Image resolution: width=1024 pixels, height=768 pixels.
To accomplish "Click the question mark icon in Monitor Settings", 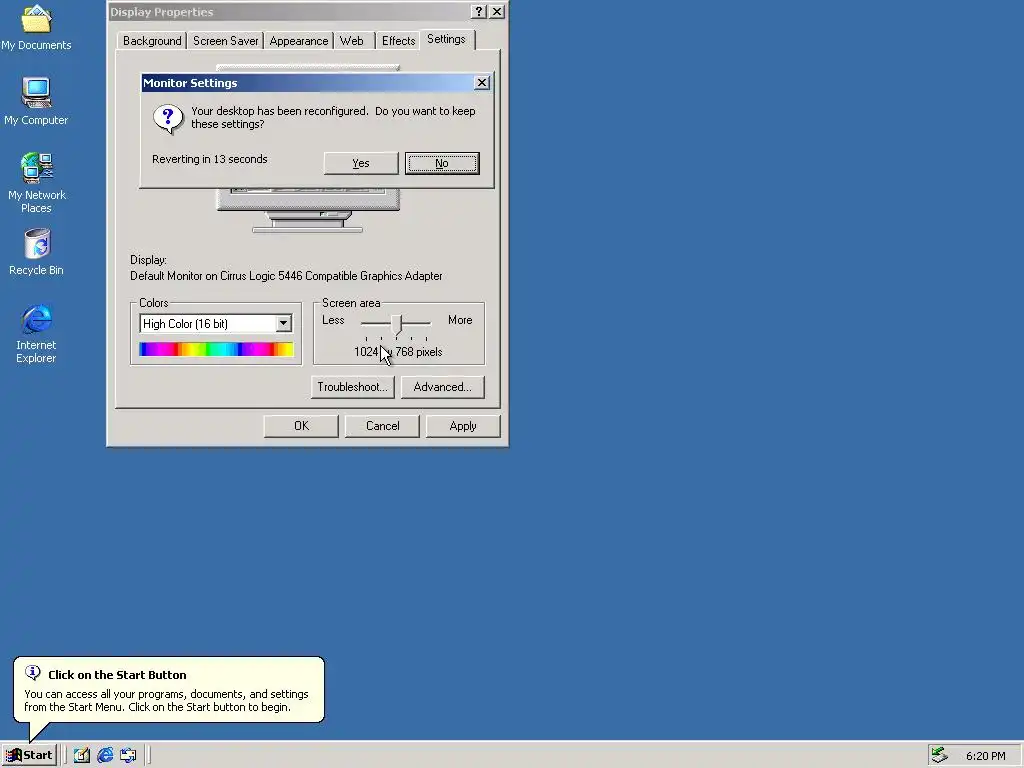I will [168, 119].
